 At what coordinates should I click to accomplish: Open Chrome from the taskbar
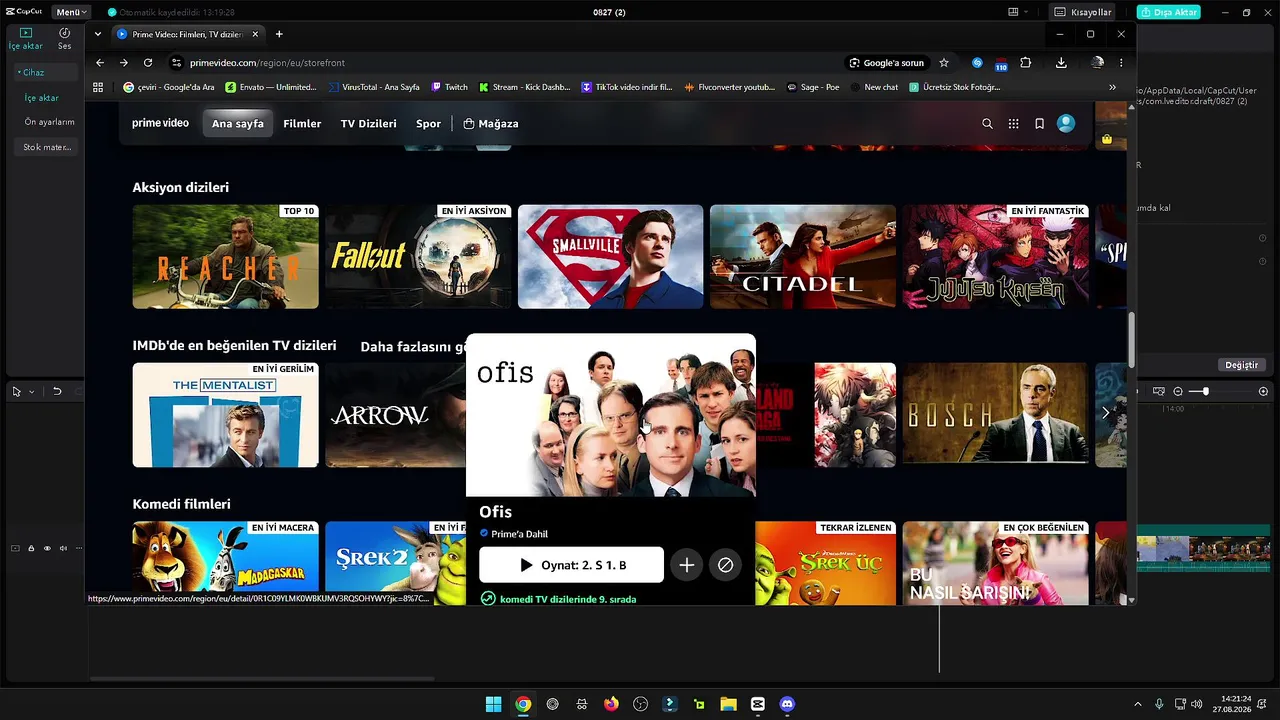click(523, 704)
